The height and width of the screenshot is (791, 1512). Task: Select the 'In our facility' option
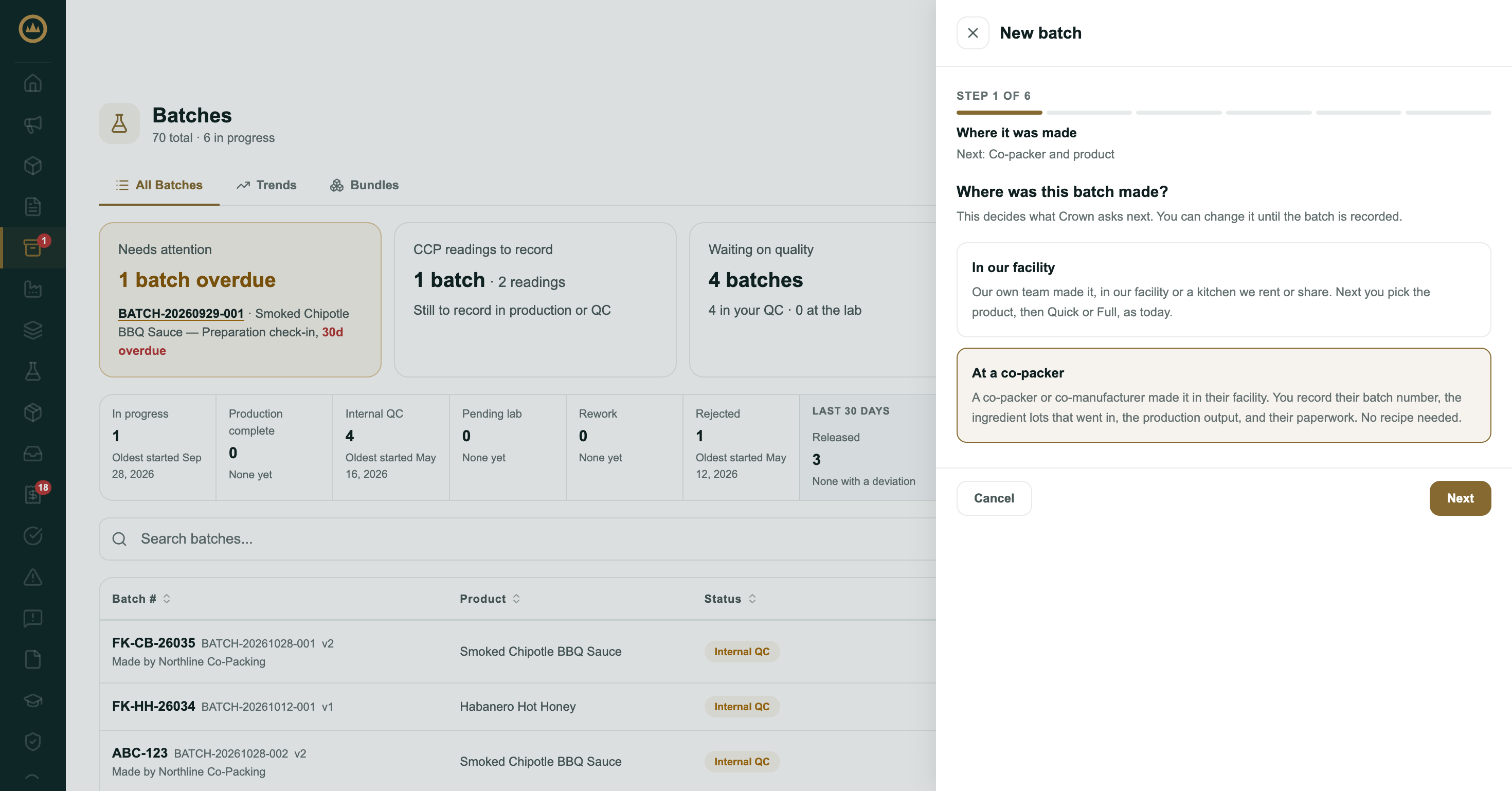[1223, 290]
